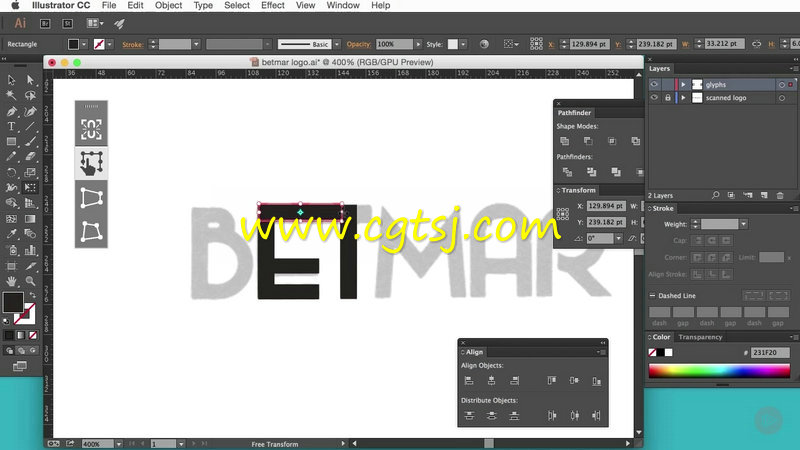
Task: Click the toolbox Fill swatch
Action: (x=13, y=302)
